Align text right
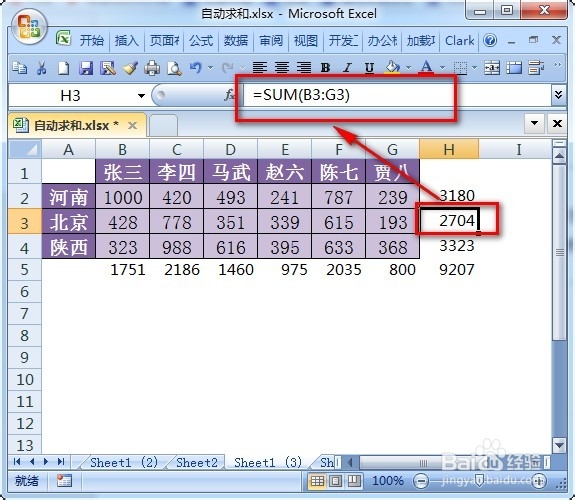The image size is (575, 500). click(x=304, y=67)
